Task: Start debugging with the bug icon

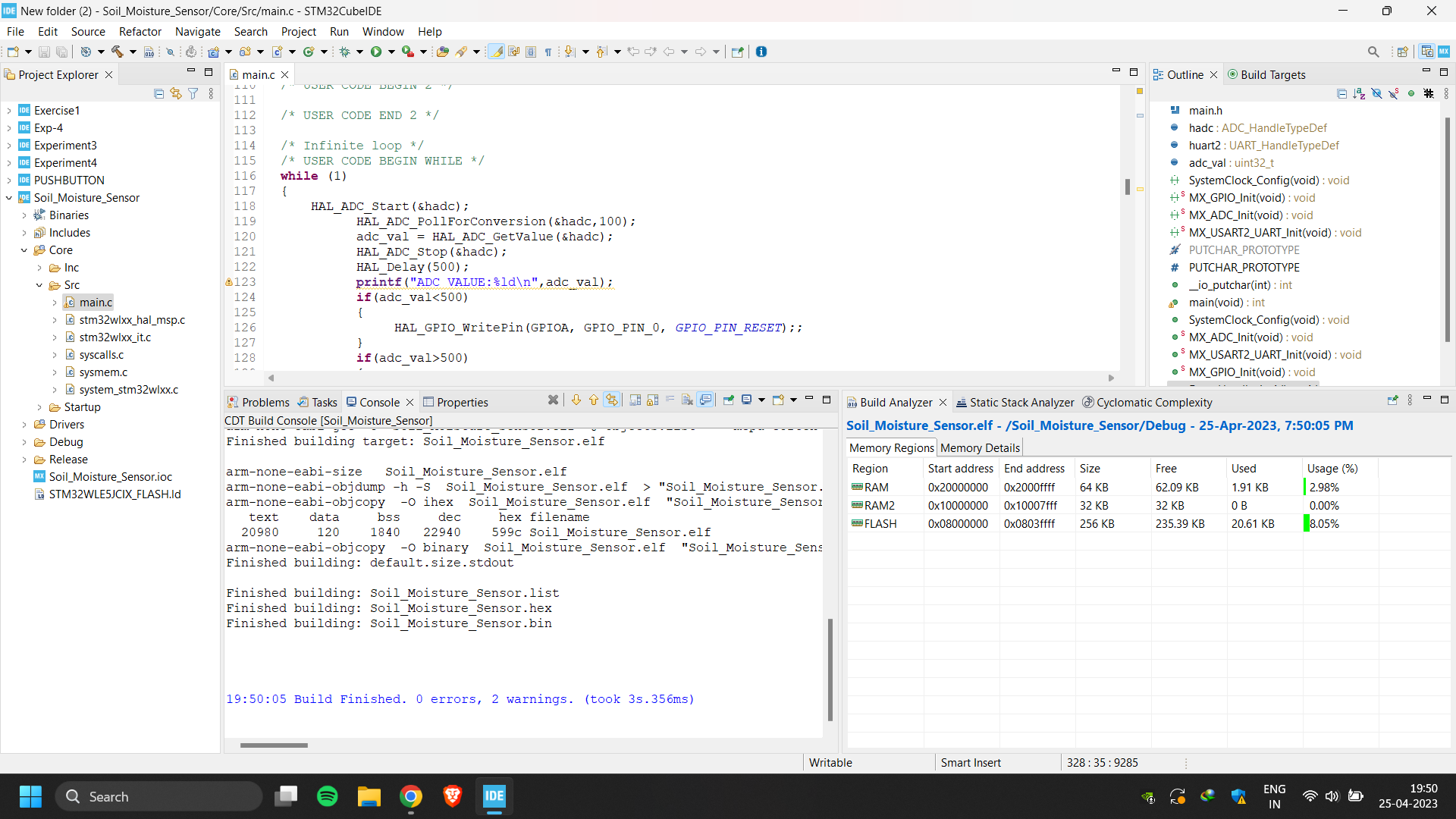Action: (x=345, y=52)
